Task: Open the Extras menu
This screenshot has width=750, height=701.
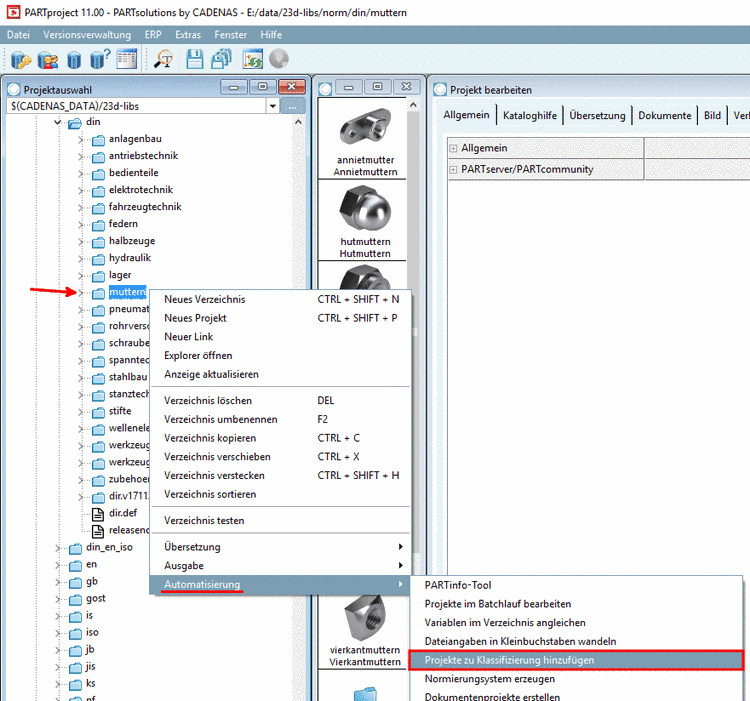Action: 188,34
